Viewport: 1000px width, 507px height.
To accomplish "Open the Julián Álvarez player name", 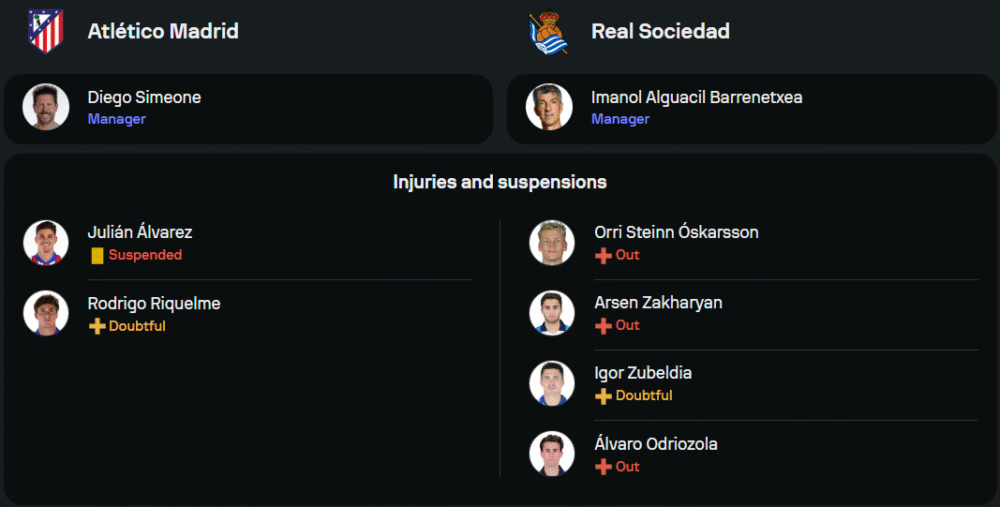I will (x=140, y=232).
